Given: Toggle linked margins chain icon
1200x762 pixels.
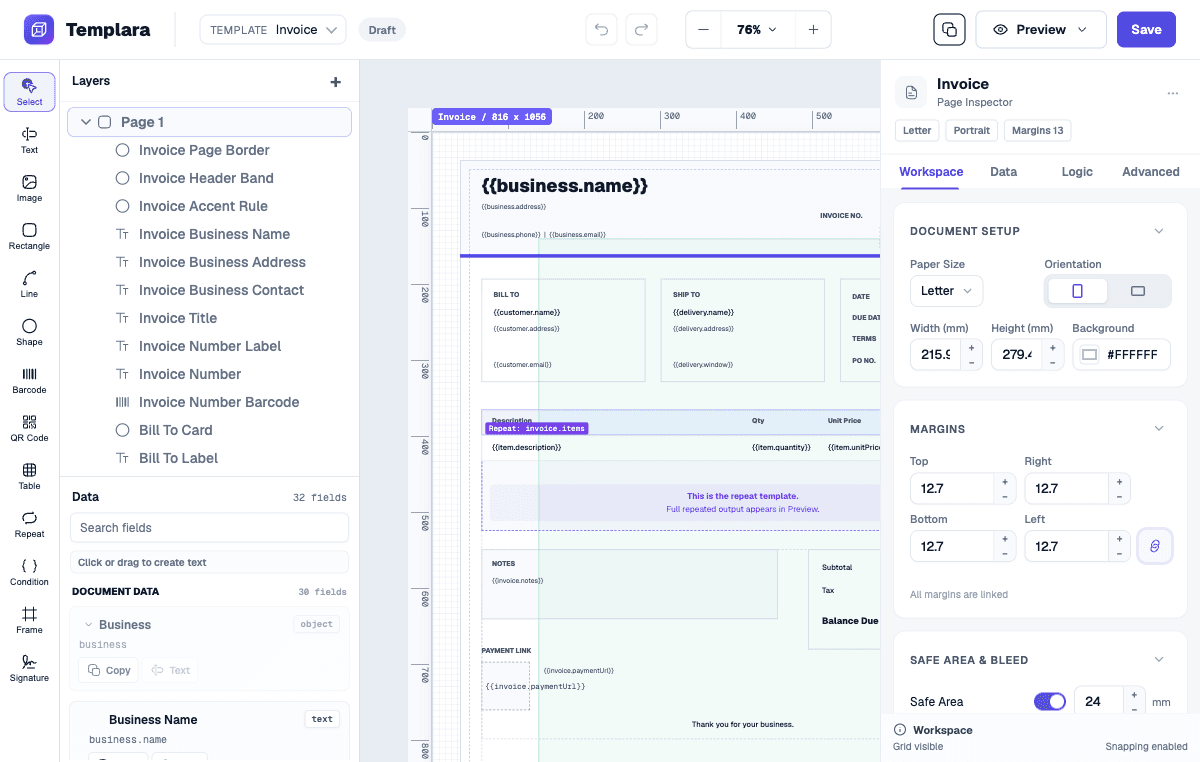Looking at the screenshot, I should click(1154, 546).
